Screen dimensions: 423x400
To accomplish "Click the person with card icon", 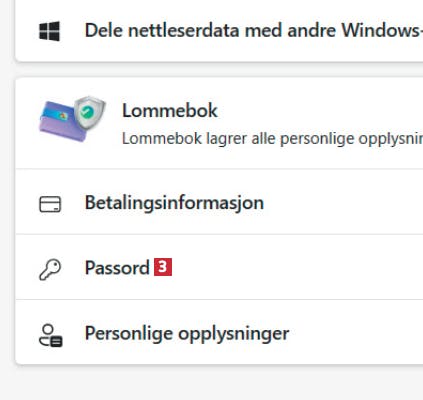I will [x=50, y=335].
